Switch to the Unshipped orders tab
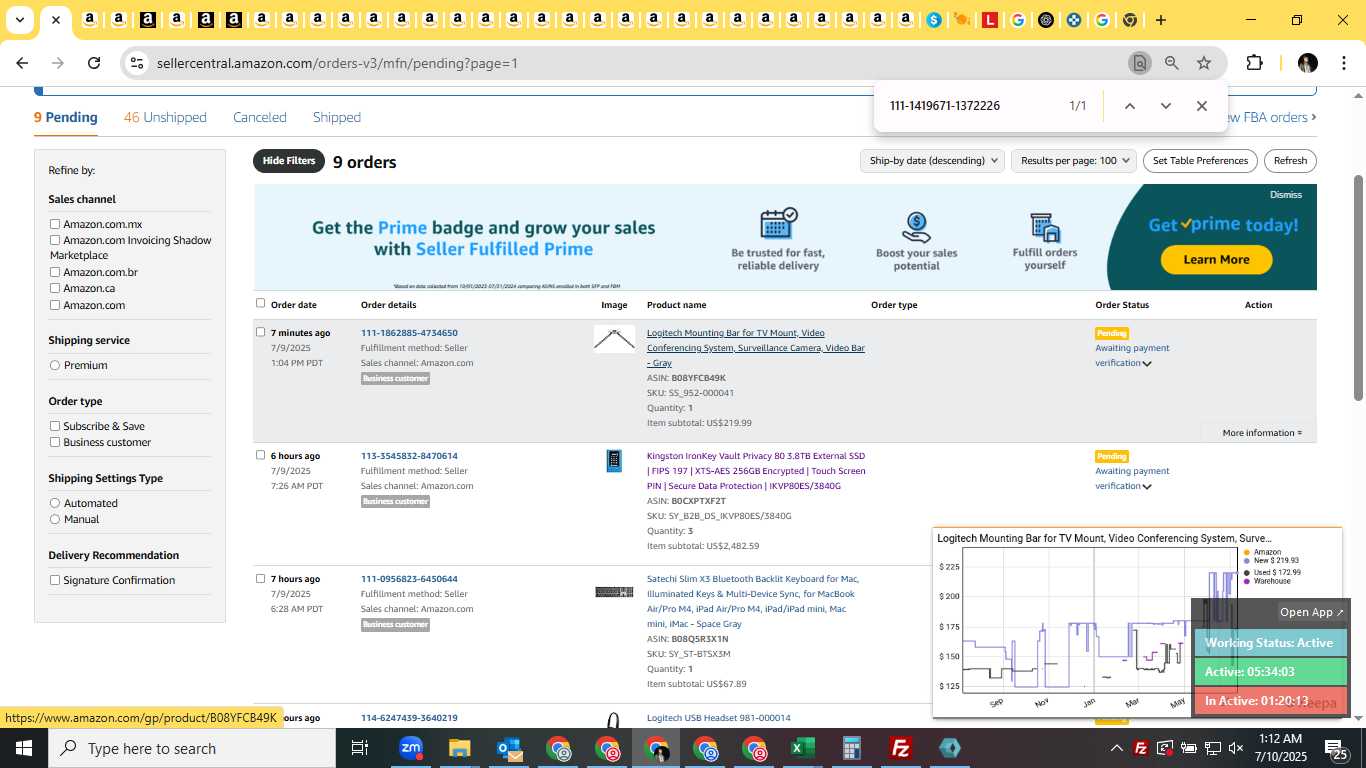The image size is (1366, 768). pos(165,117)
